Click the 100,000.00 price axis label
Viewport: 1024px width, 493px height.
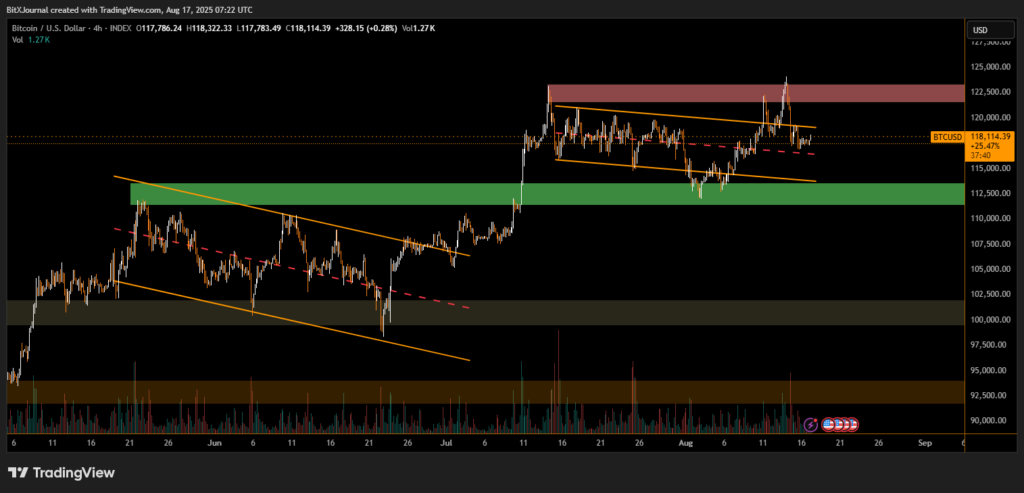(x=991, y=320)
